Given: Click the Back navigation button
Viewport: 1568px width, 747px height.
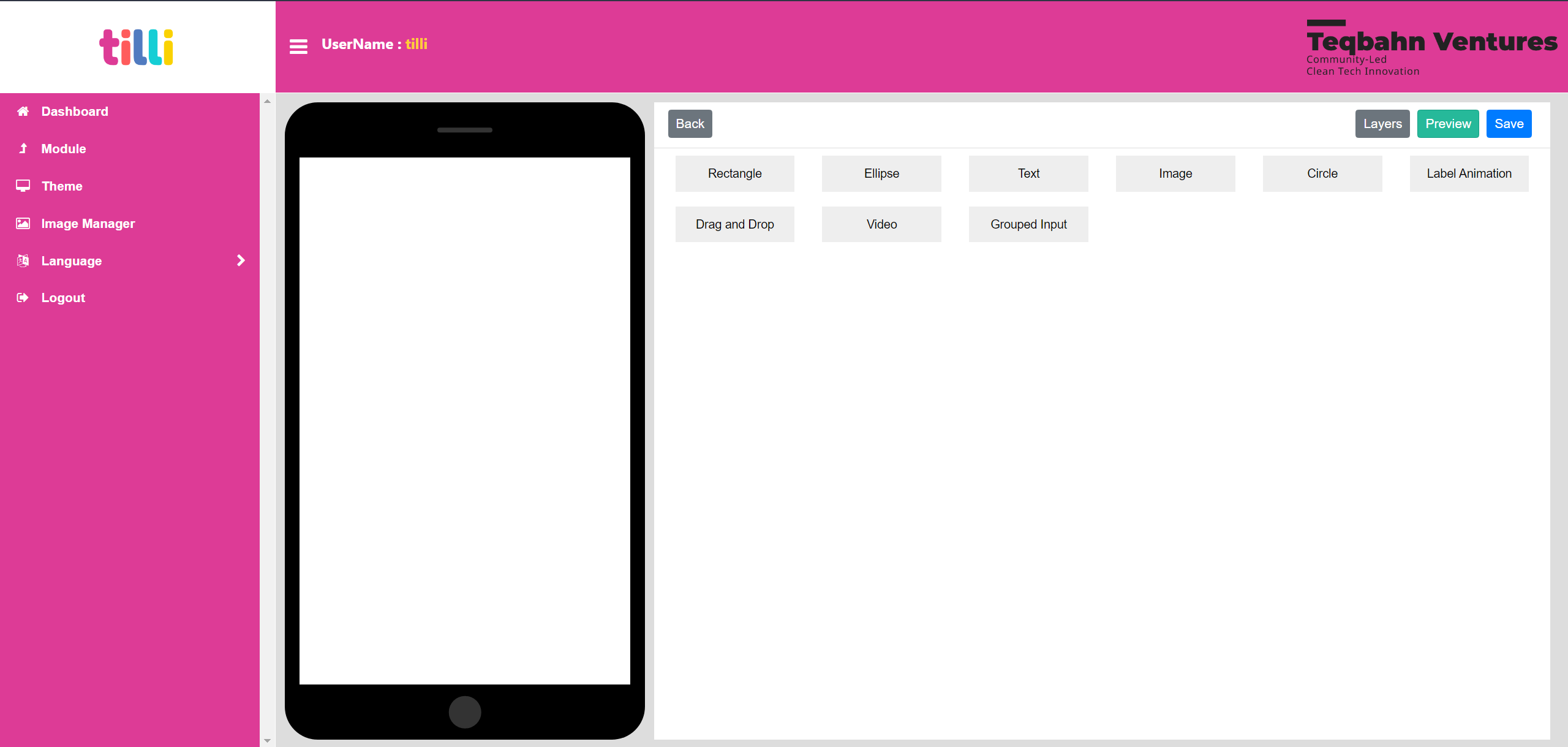Looking at the screenshot, I should (690, 124).
